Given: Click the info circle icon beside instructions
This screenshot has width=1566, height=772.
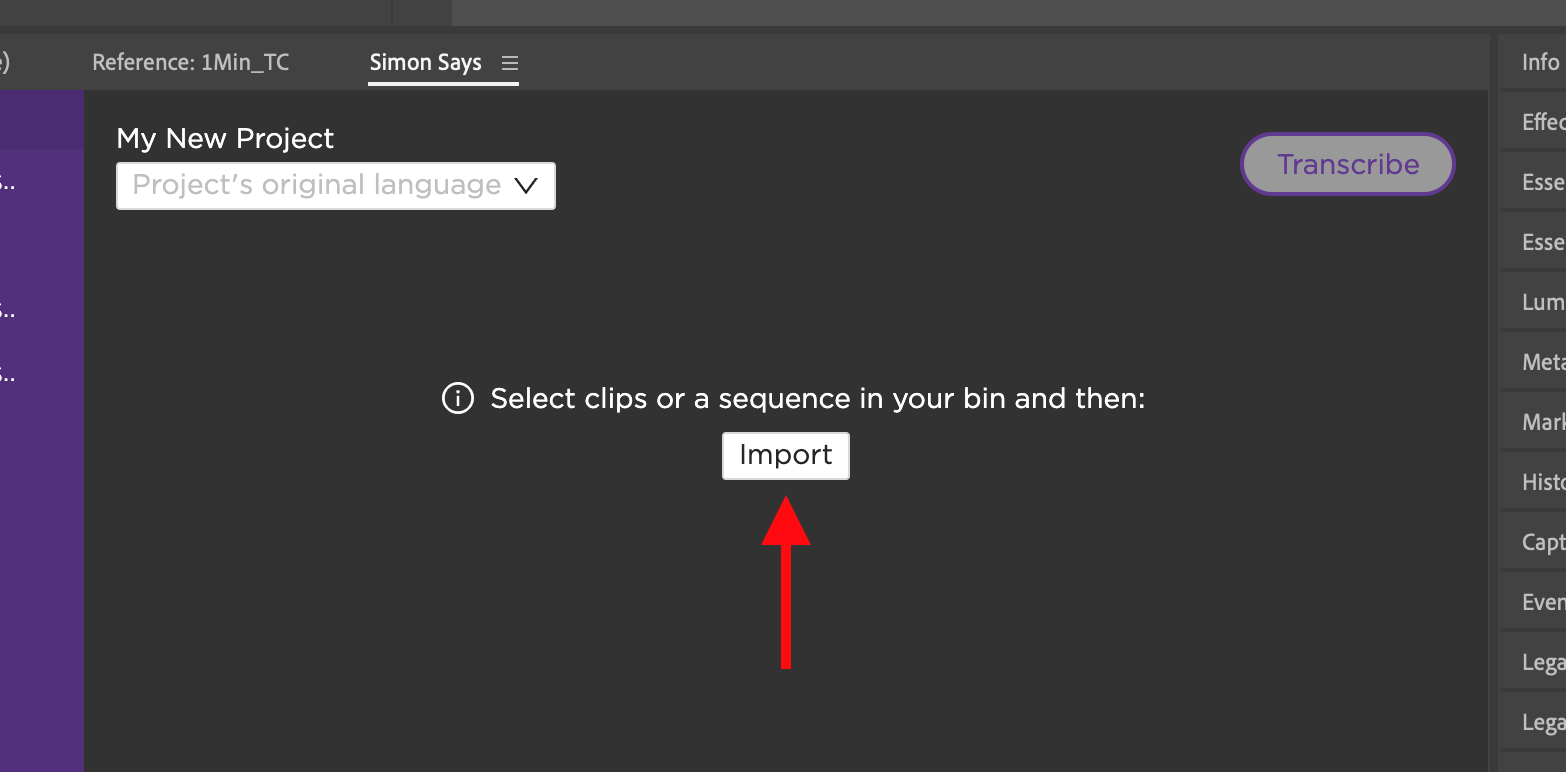Looking at the screenshot, I should tap(458, 399).
